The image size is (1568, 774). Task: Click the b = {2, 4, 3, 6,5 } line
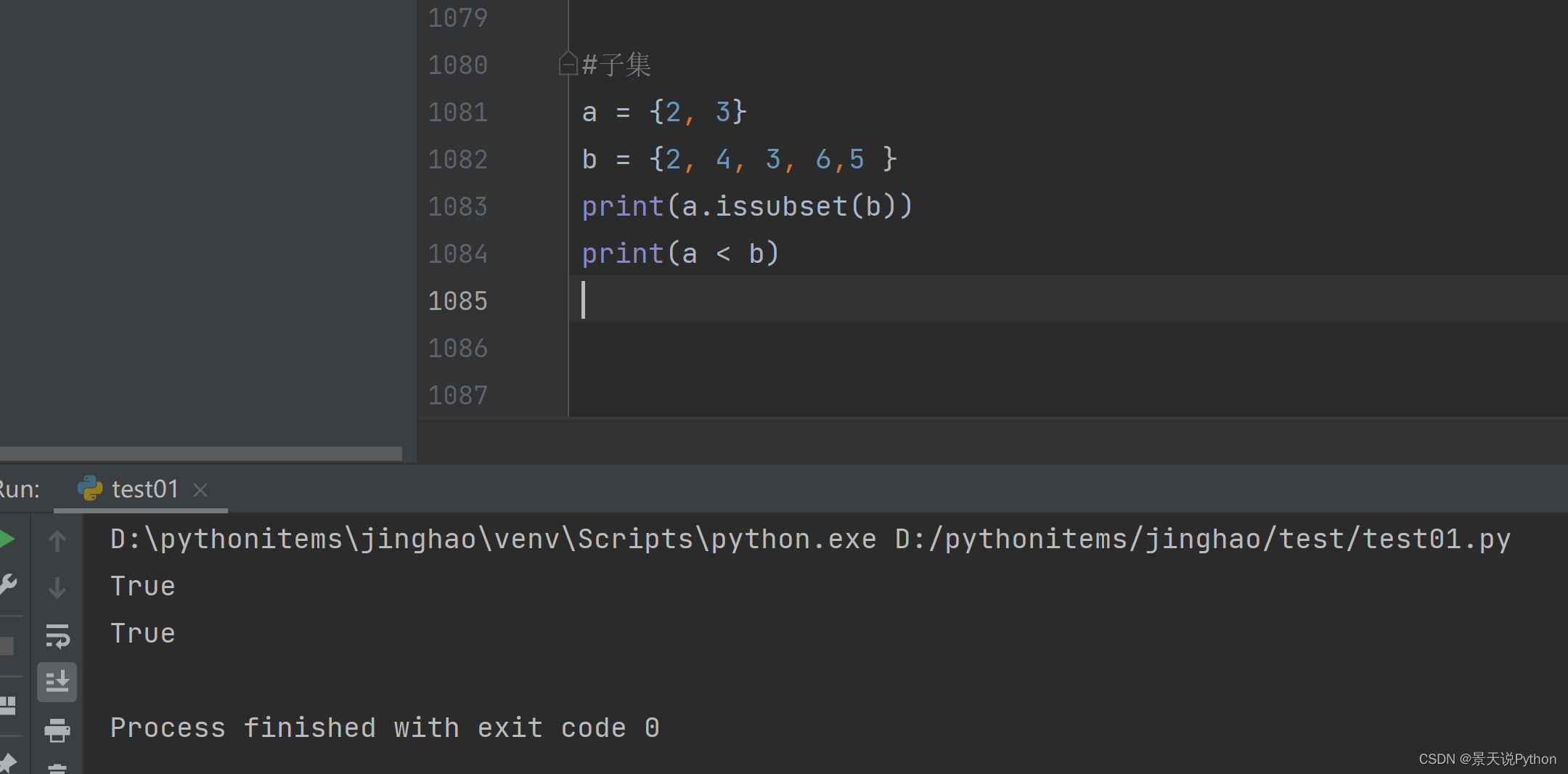740,160
